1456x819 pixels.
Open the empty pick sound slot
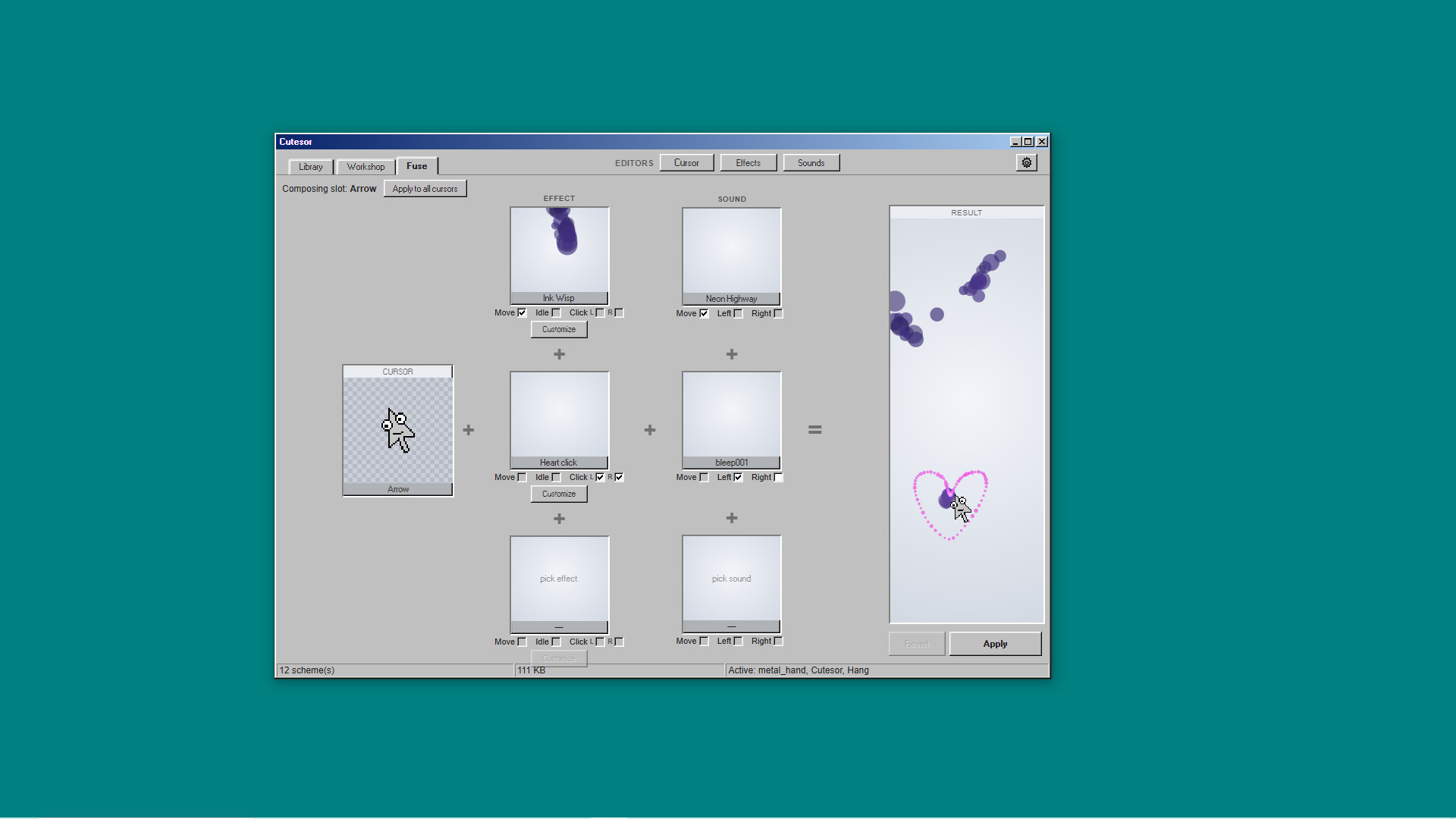(x=732, y=584)
